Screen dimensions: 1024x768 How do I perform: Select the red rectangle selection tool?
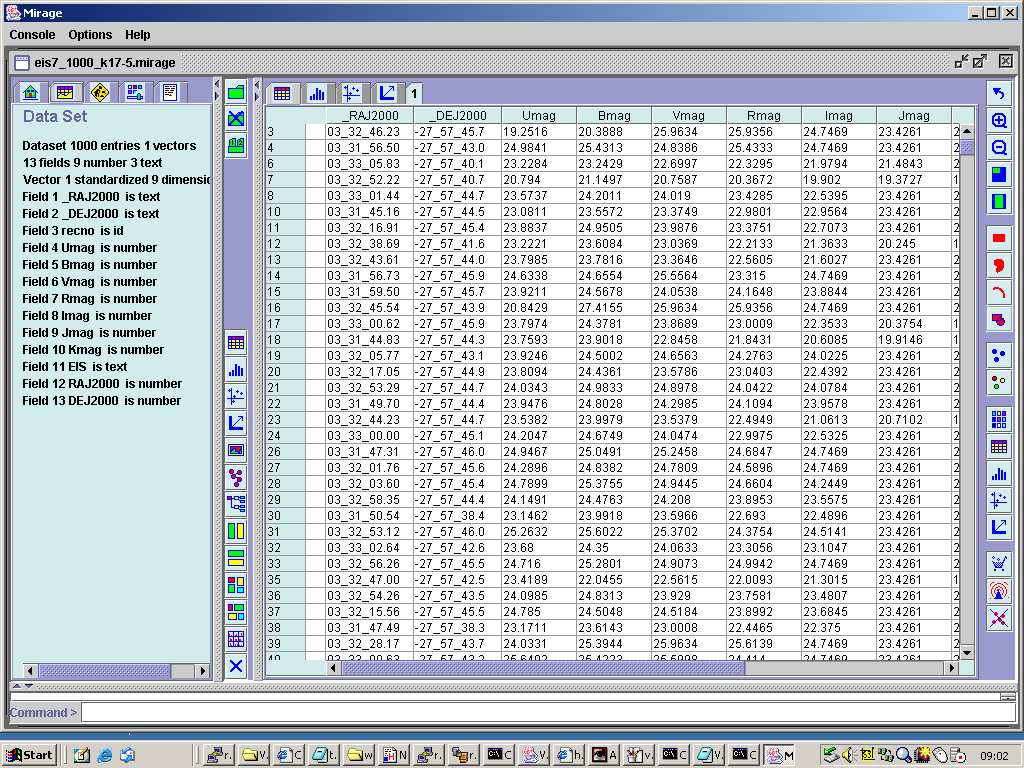[998, 238]
